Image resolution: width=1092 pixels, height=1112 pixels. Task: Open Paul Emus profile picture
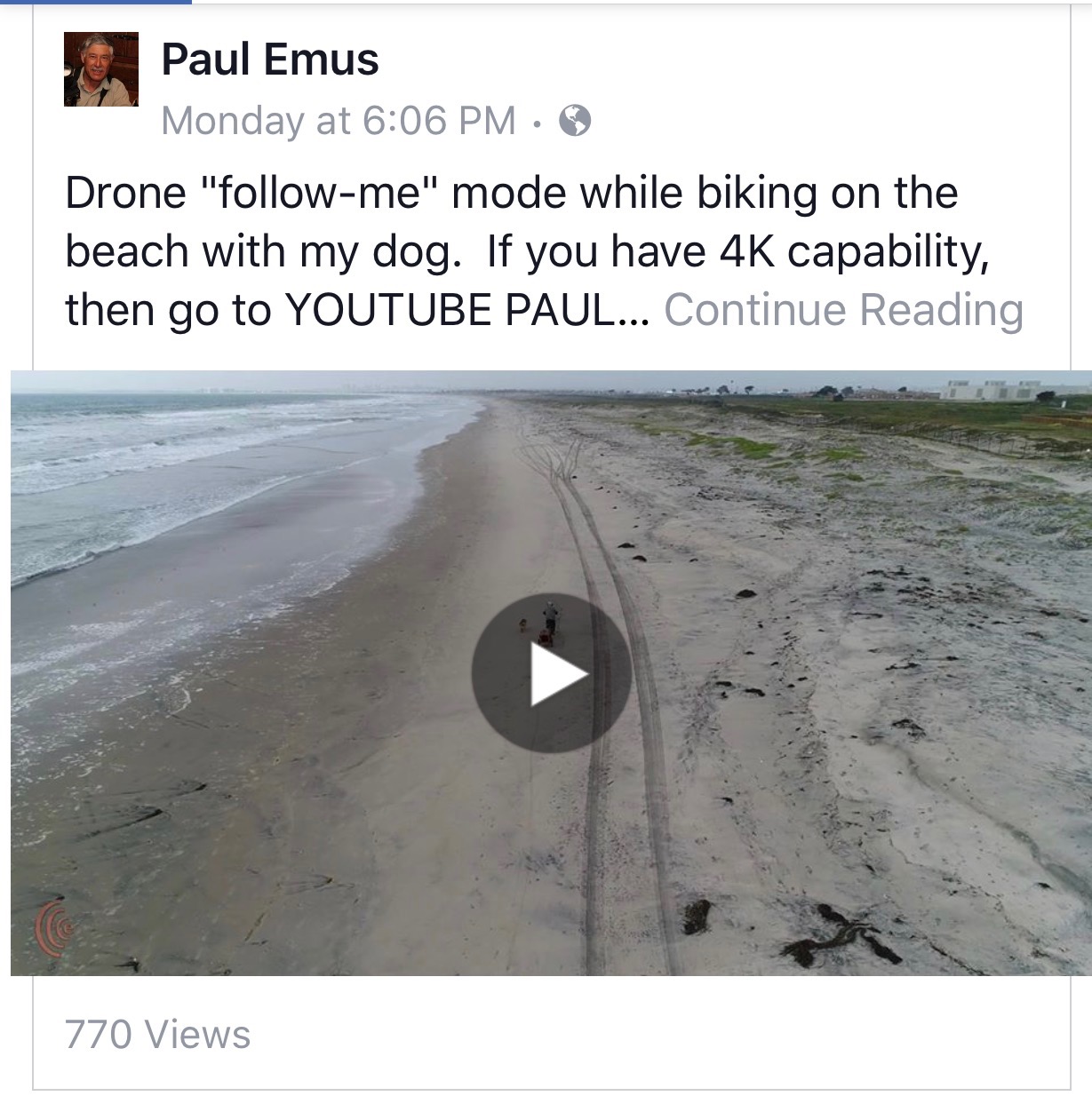[x=101, y=69]
